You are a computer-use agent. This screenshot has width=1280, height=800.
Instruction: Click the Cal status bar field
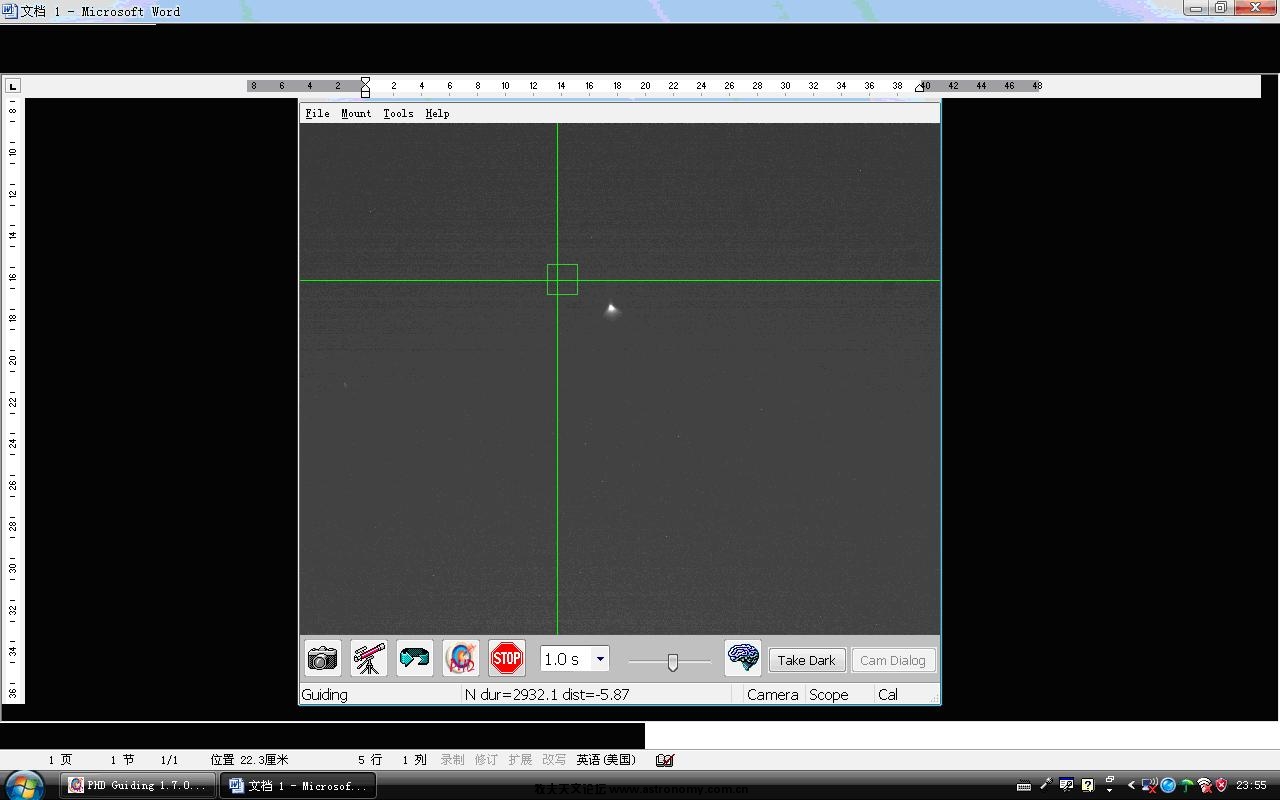tap(888, 694)
